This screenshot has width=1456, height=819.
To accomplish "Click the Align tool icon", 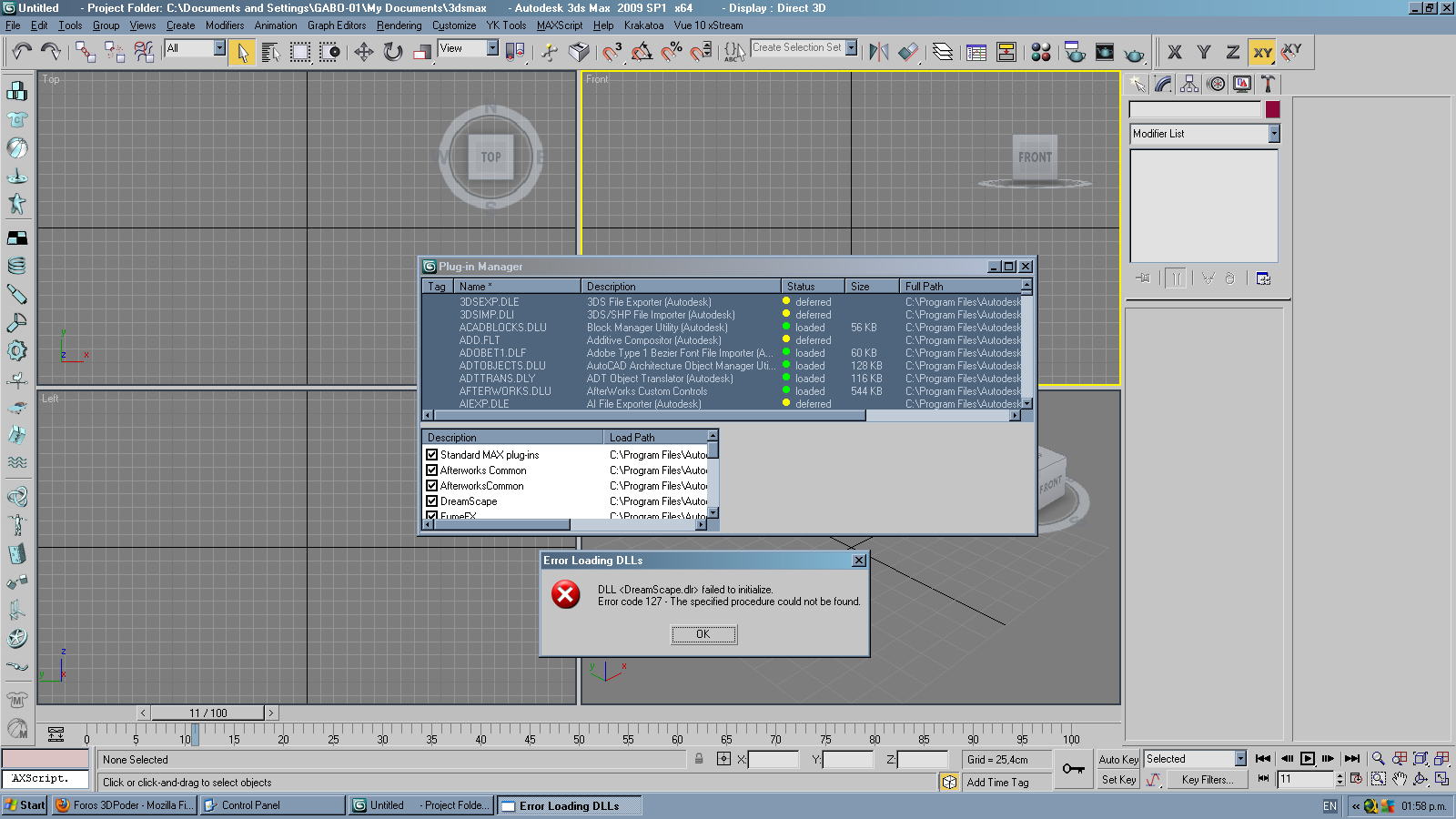I will [908, 52].
